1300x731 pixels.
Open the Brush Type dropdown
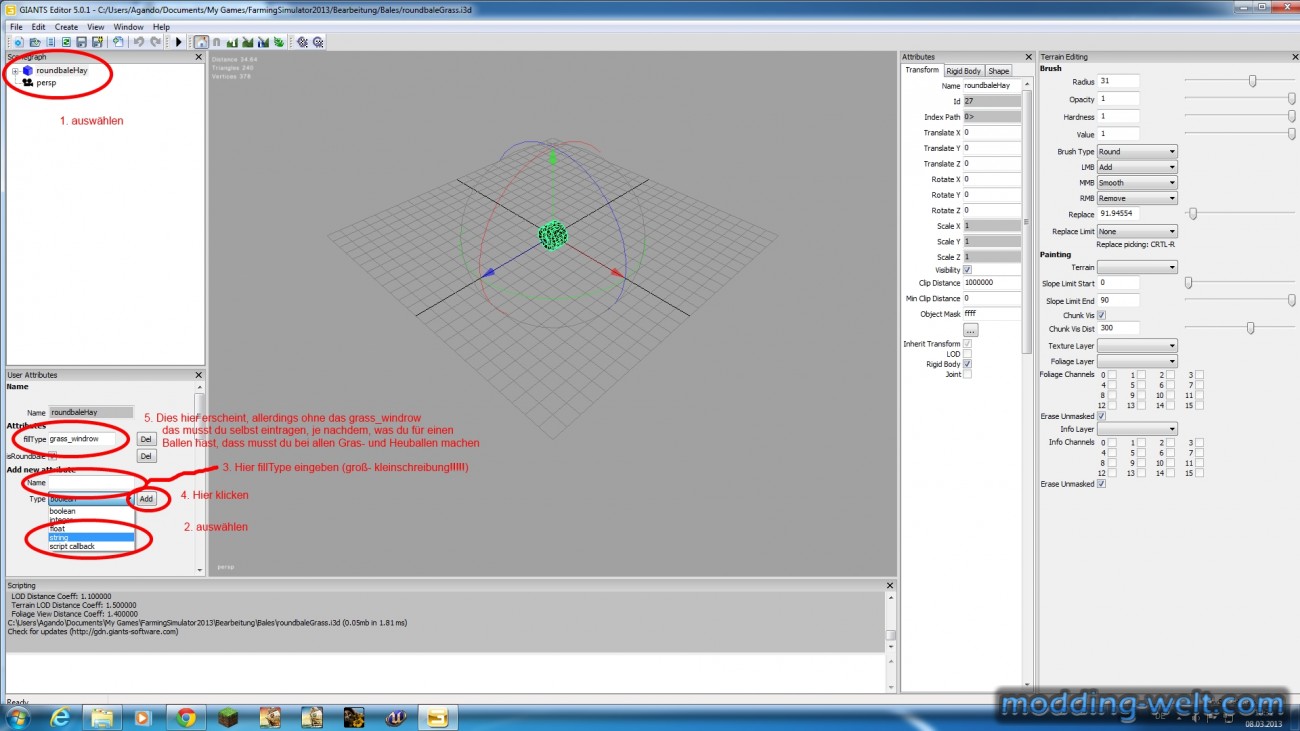click(1137, 152)
